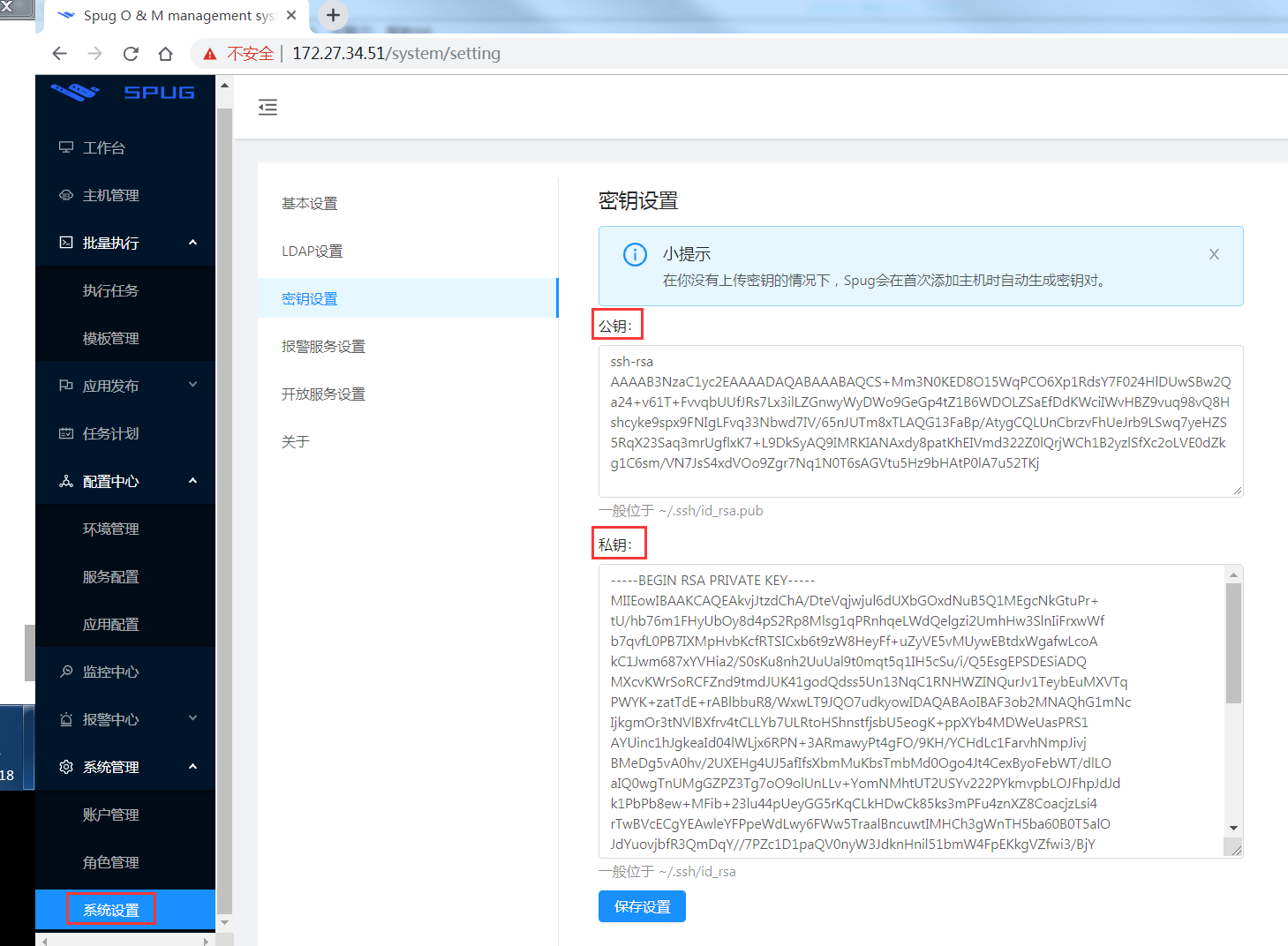Viewport: 1288px width, 946px height.
Task: Click the sidebar vertical scrollbar up arrow
Action: pyautogui.click(x=224, y=86)
